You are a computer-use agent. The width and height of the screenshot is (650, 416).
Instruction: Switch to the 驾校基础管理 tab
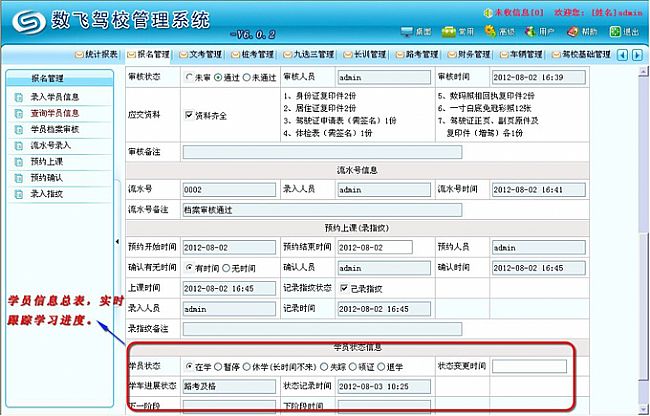pos(582,54)
